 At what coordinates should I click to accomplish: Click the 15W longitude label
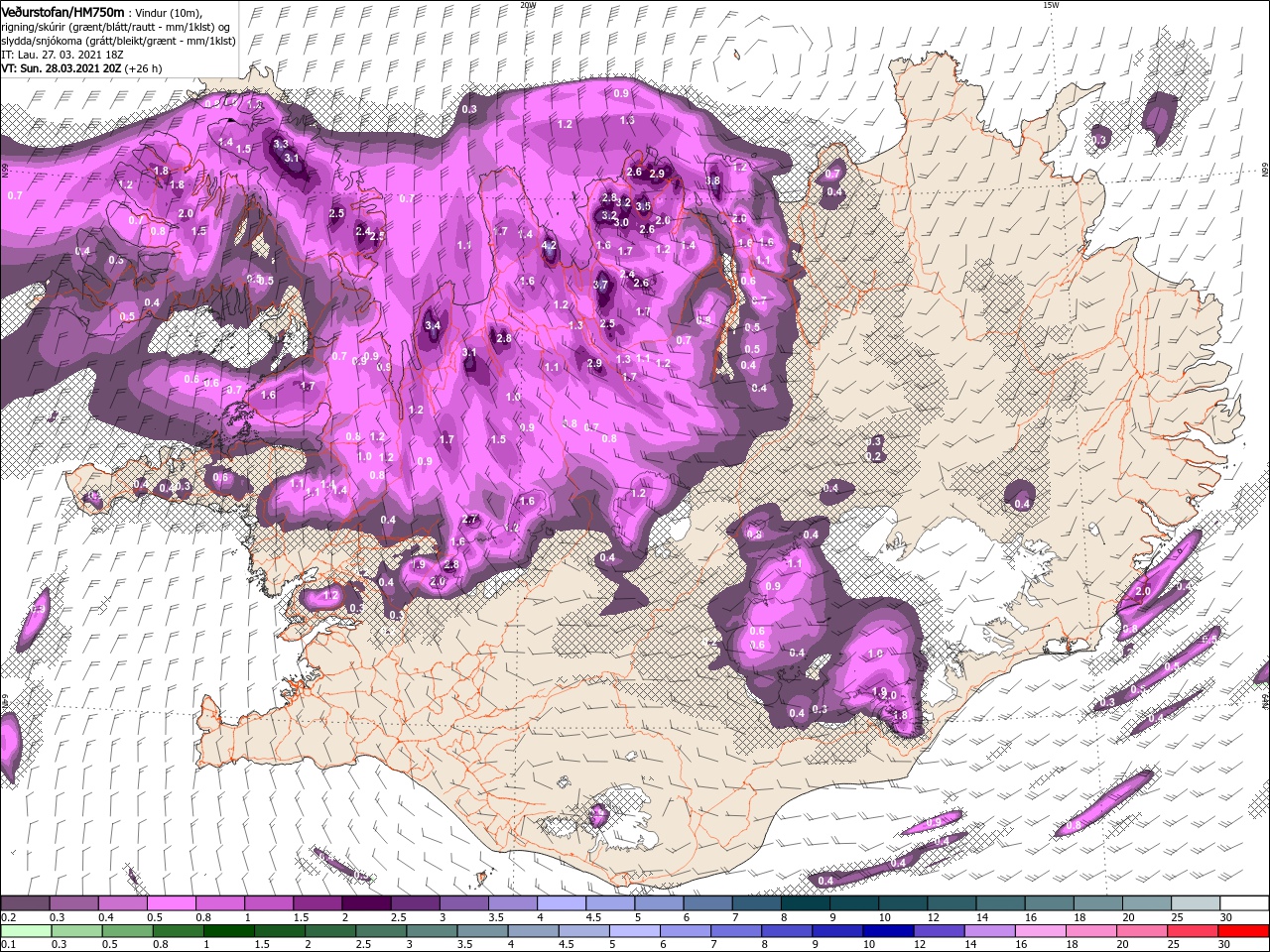(x=1052, y=5)
